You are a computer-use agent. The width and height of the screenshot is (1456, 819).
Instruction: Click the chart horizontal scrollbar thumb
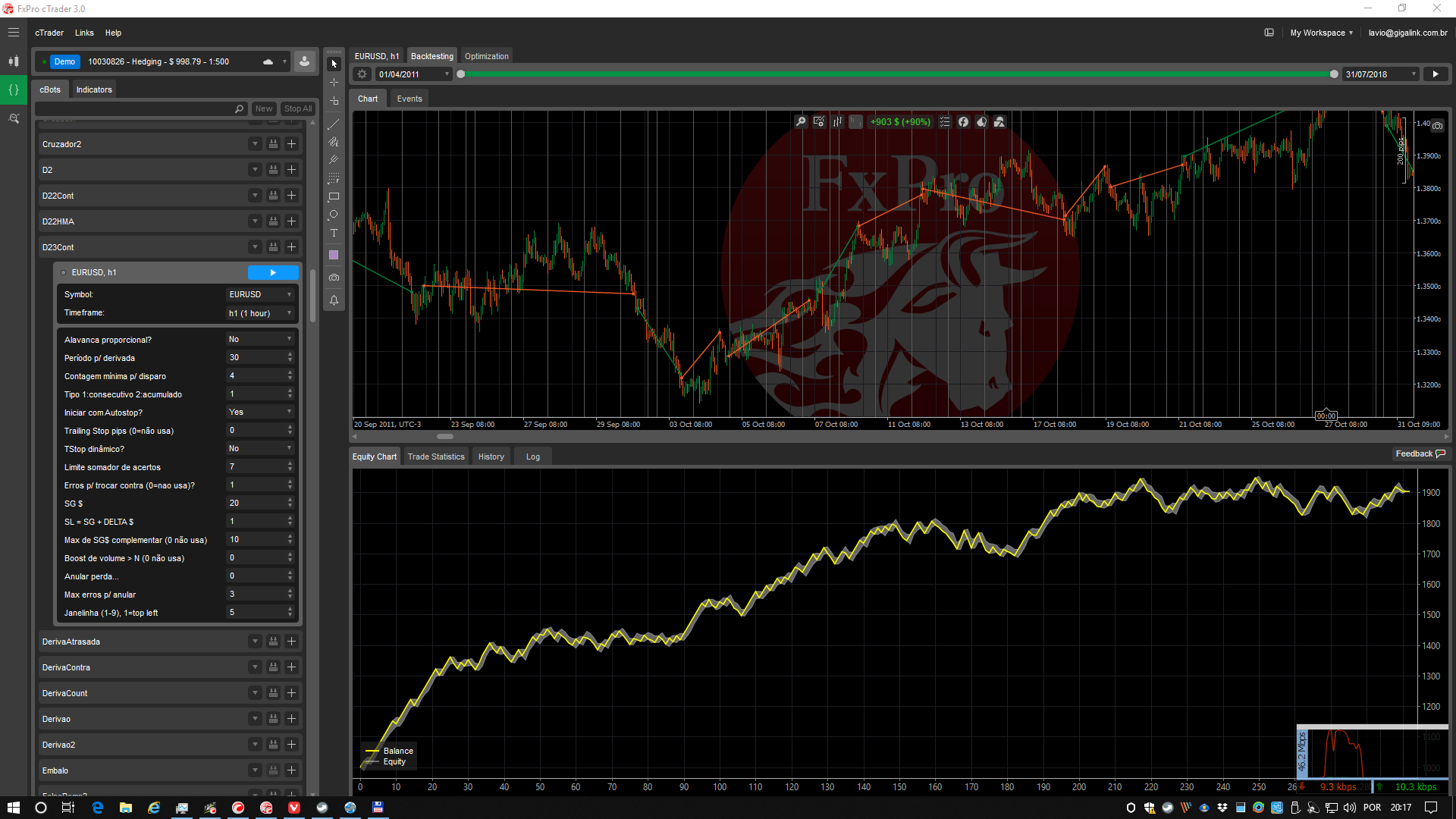pyautogui.click(x=445, y=436)
